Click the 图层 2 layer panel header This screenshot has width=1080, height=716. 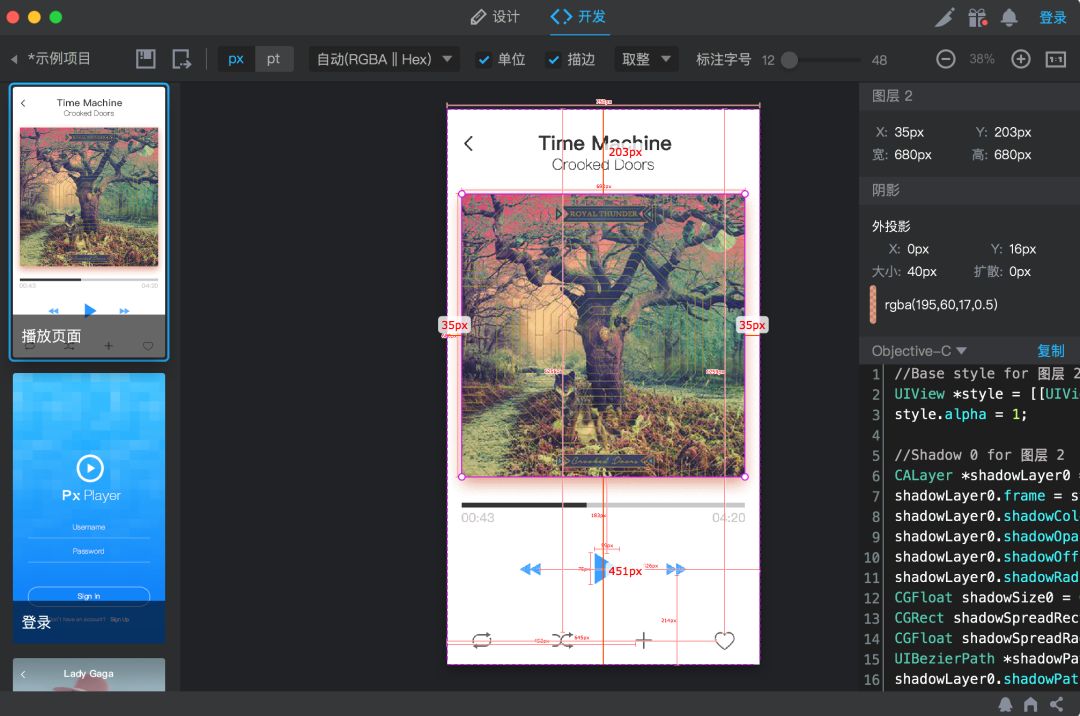[x=969, y=96]
